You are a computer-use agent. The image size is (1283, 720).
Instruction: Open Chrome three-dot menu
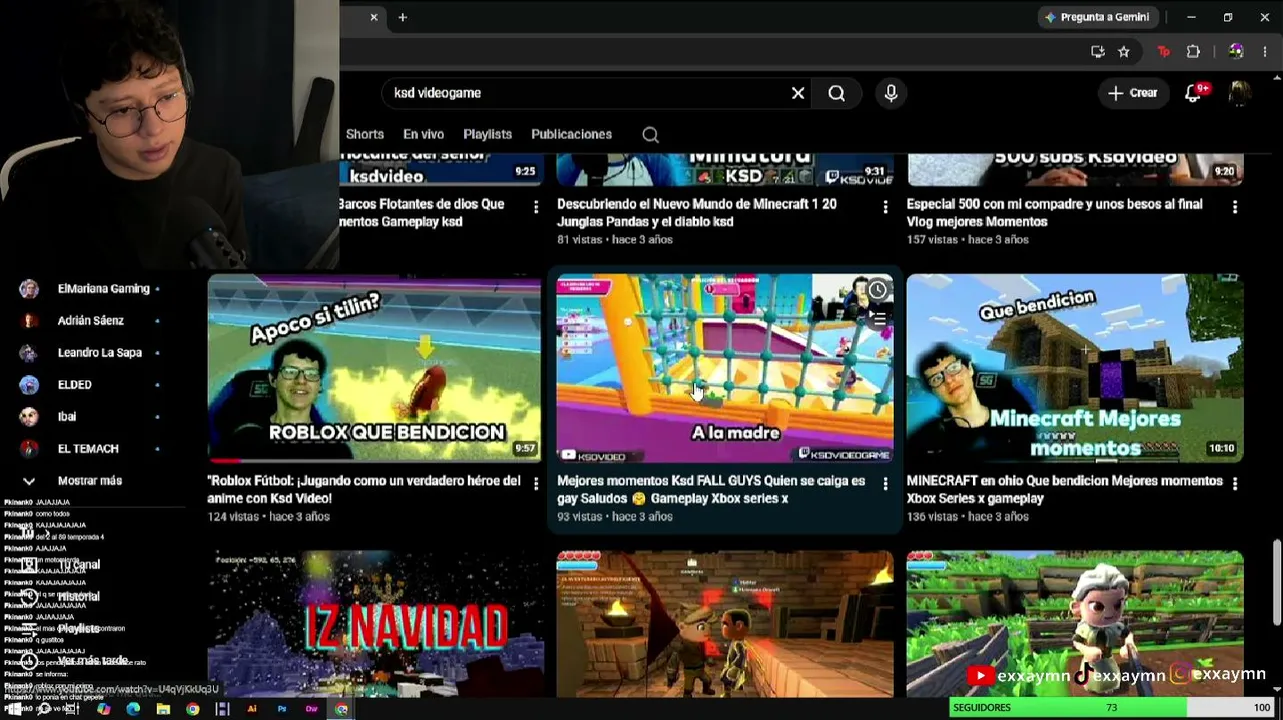1265,52
